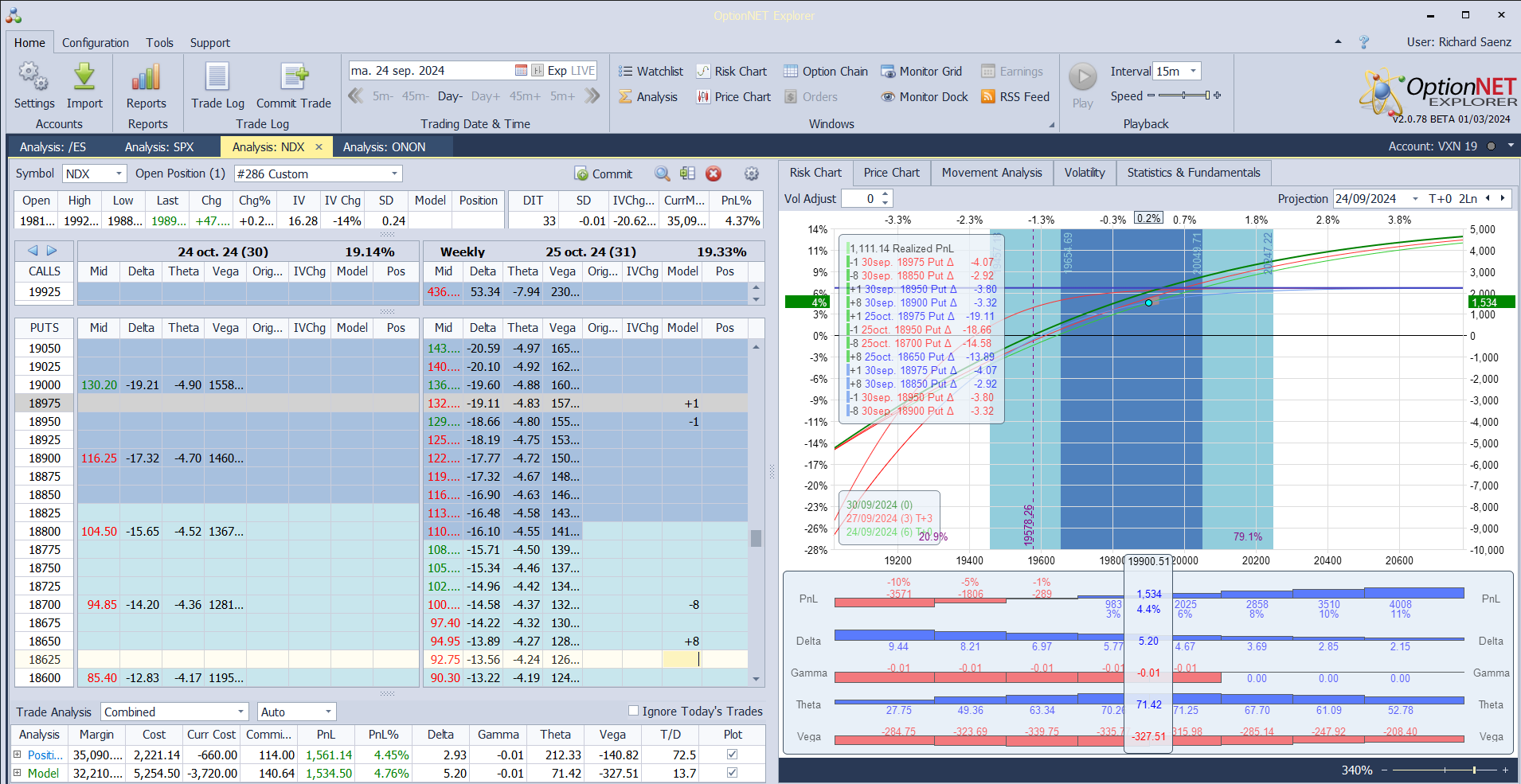Click the Commit Trade ribbon icon

point(294,76)
